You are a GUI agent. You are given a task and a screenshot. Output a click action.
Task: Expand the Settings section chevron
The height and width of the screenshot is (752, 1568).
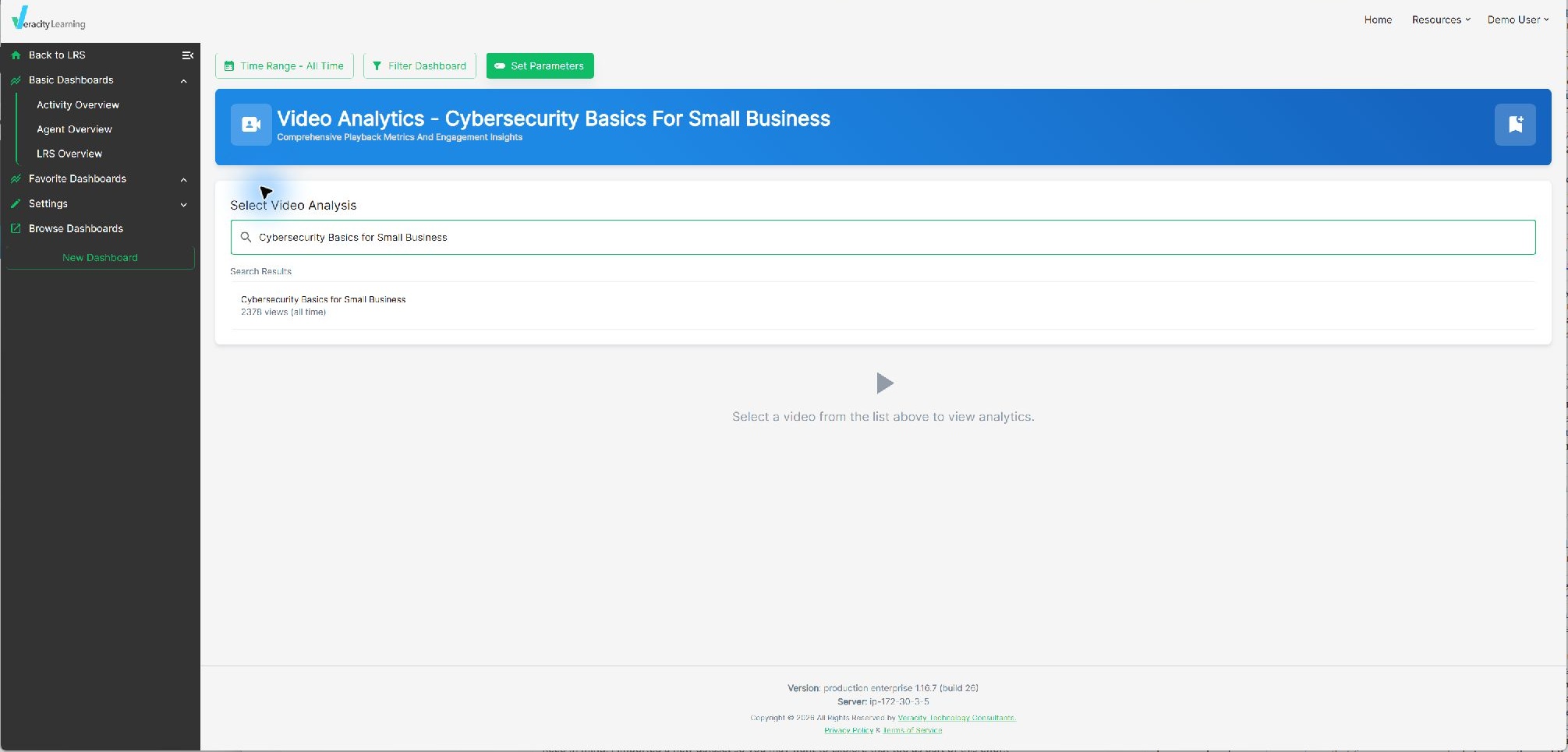184,205
